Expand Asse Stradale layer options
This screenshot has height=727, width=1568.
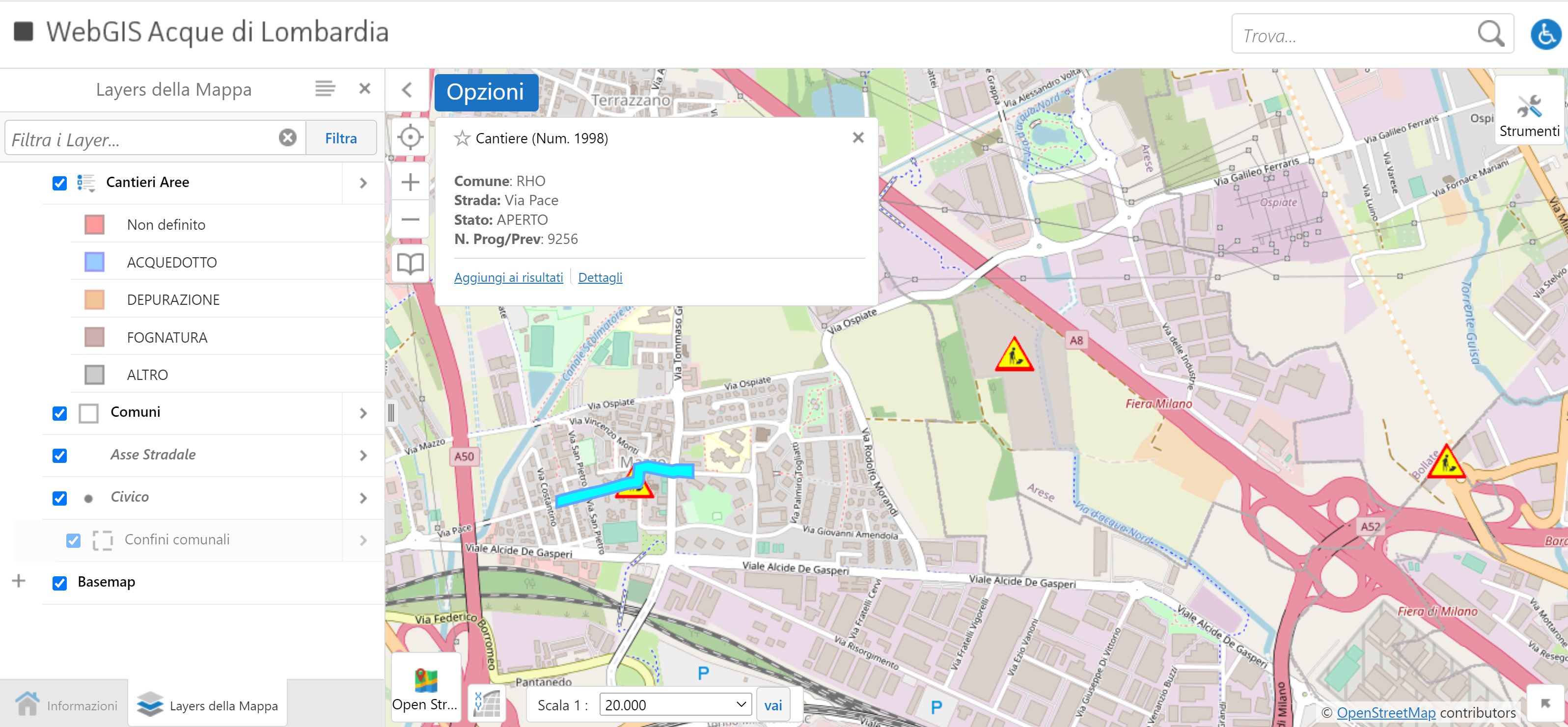(363, 456)
